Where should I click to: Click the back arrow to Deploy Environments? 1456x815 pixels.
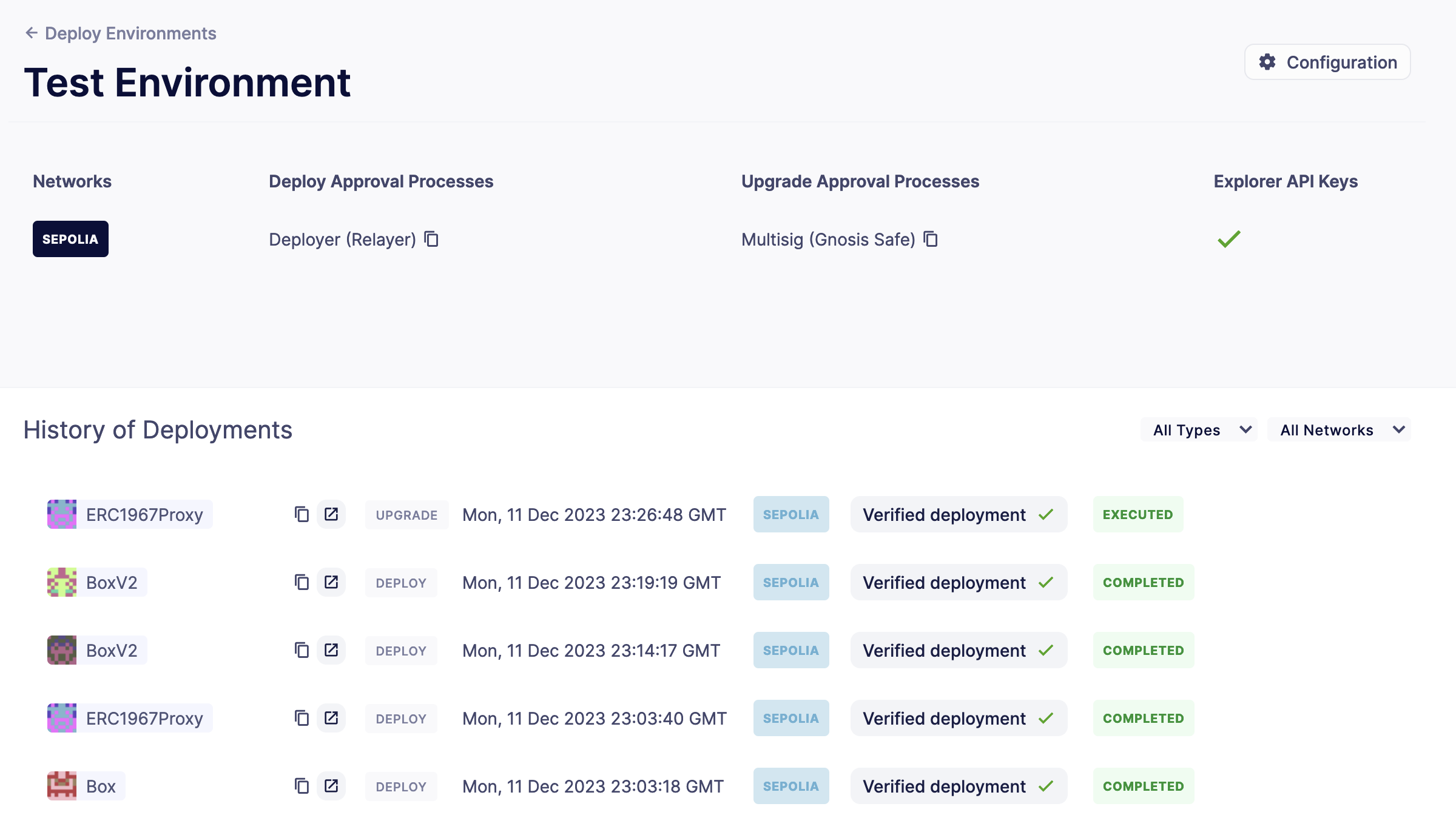[32, 33]
